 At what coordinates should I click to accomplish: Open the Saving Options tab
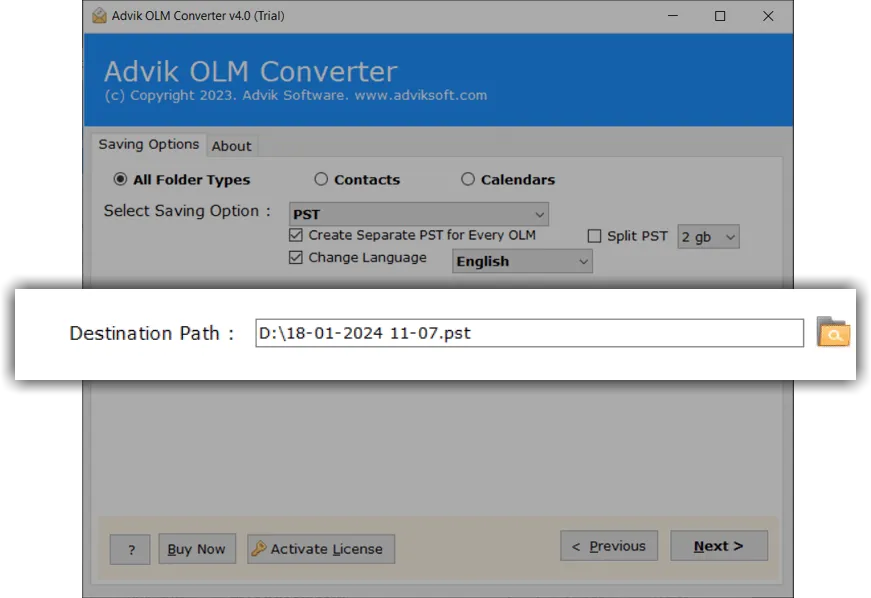pyautogui.click(x=149, y=144)
